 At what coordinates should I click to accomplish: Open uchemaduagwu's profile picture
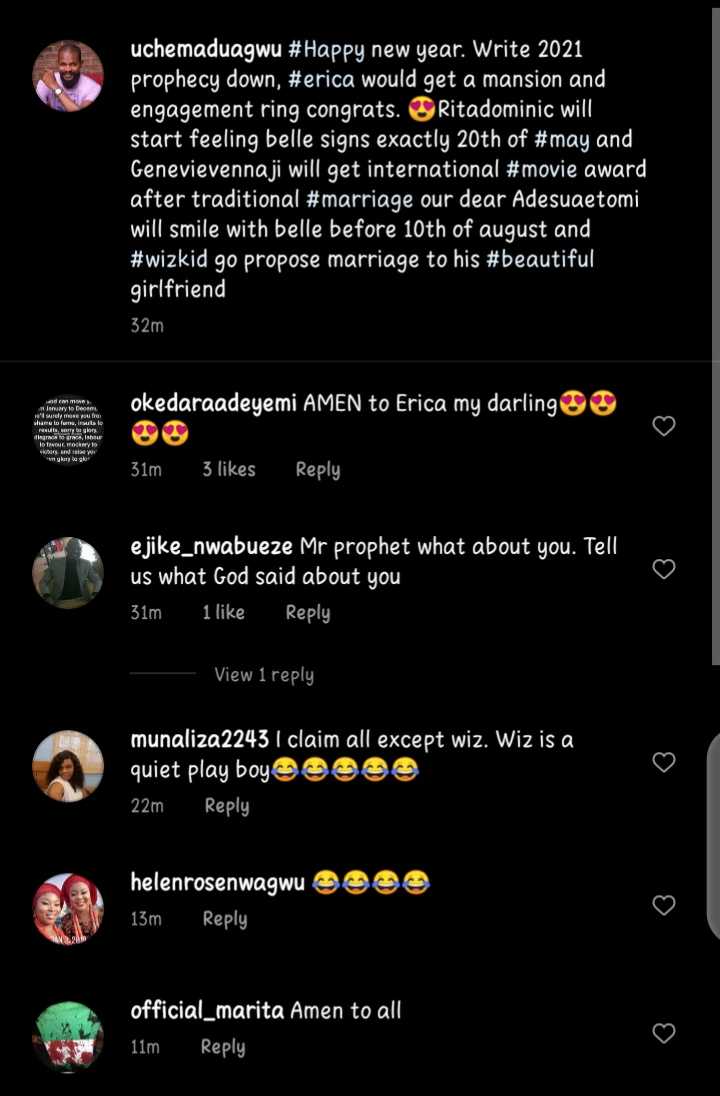point(68,76)
